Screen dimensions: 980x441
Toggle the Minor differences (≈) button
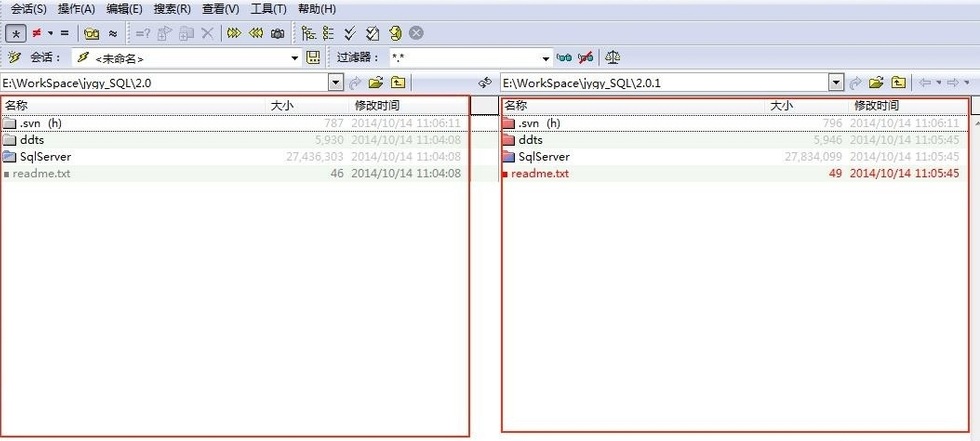(x=112, y=33)
